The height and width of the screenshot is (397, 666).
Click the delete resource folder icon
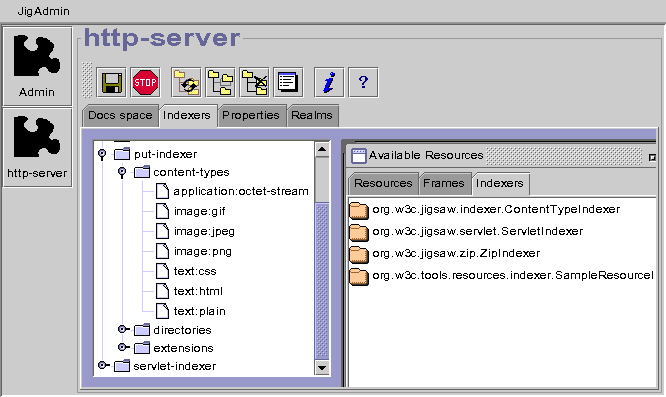(254, 82)
